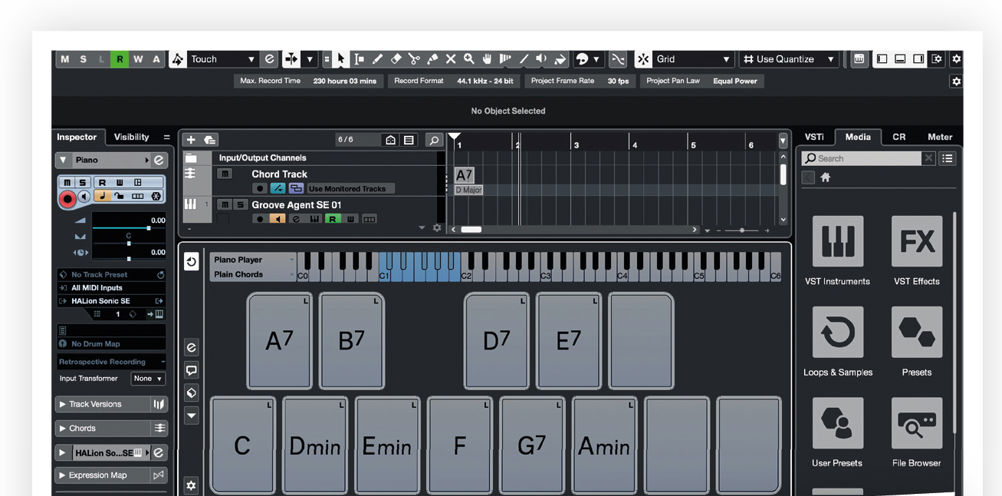This screenshot has height=496, width=1002.
Task: Click the A7 chord event on timeline
Action: coord(465,175)
